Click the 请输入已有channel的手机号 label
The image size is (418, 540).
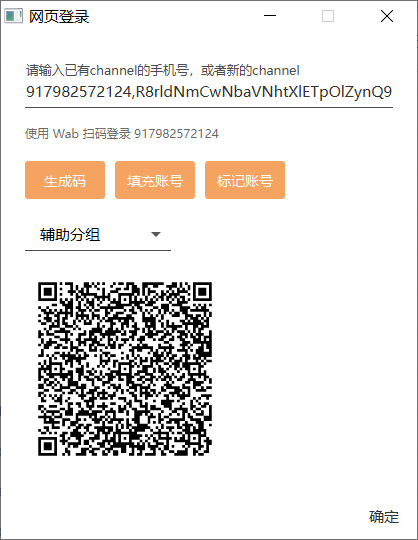[x=163, y=70]
